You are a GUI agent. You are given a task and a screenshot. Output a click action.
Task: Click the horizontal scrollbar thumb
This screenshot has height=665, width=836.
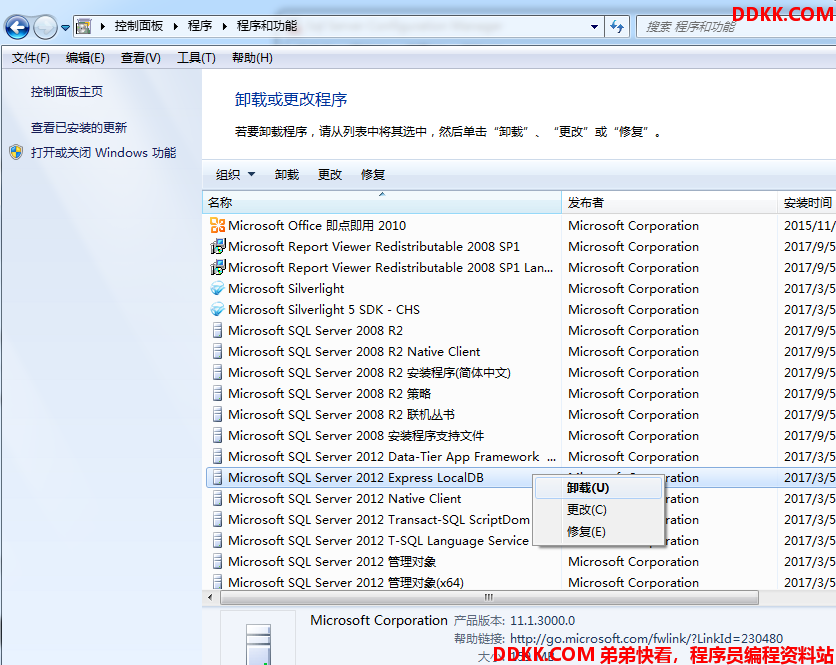[x=489, y=597]
